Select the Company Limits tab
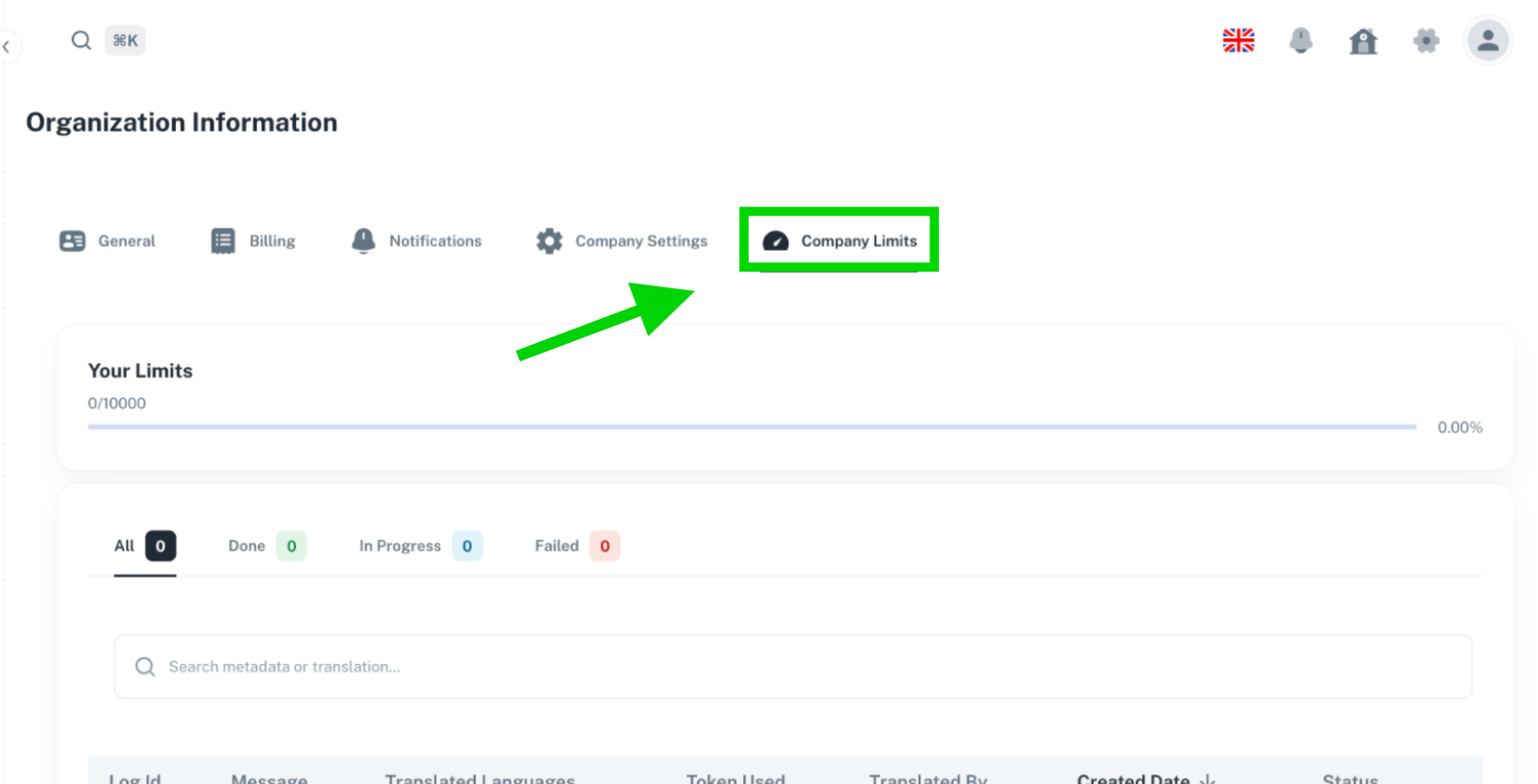The width and height of the screenshot is (1538, 784). (x=839, y=241)
